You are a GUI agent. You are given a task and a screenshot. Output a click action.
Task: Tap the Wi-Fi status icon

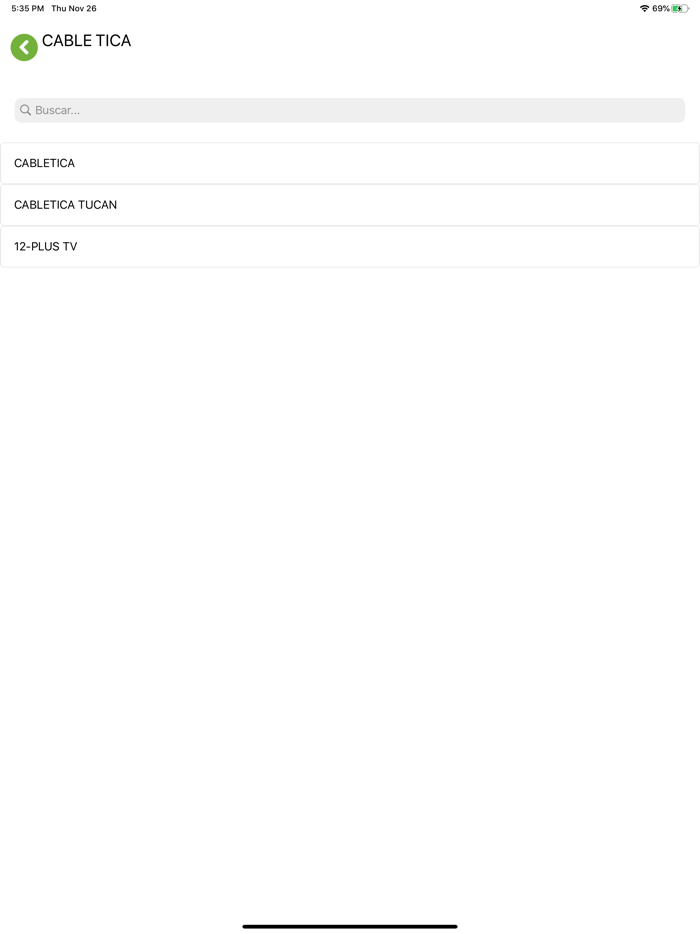(644, 8)
